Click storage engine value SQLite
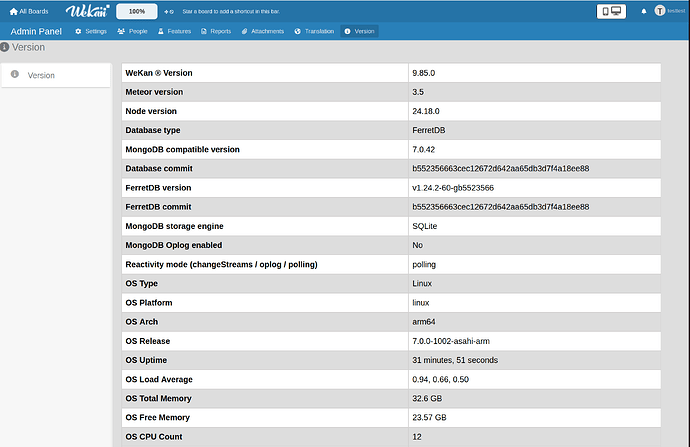The image size is (690, 447). [x=425, y=226]
